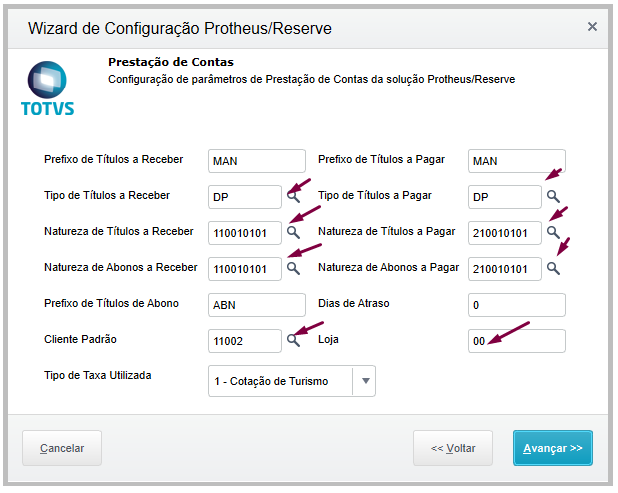Click the 'Dias de Atraso' label

pos(354,303)
